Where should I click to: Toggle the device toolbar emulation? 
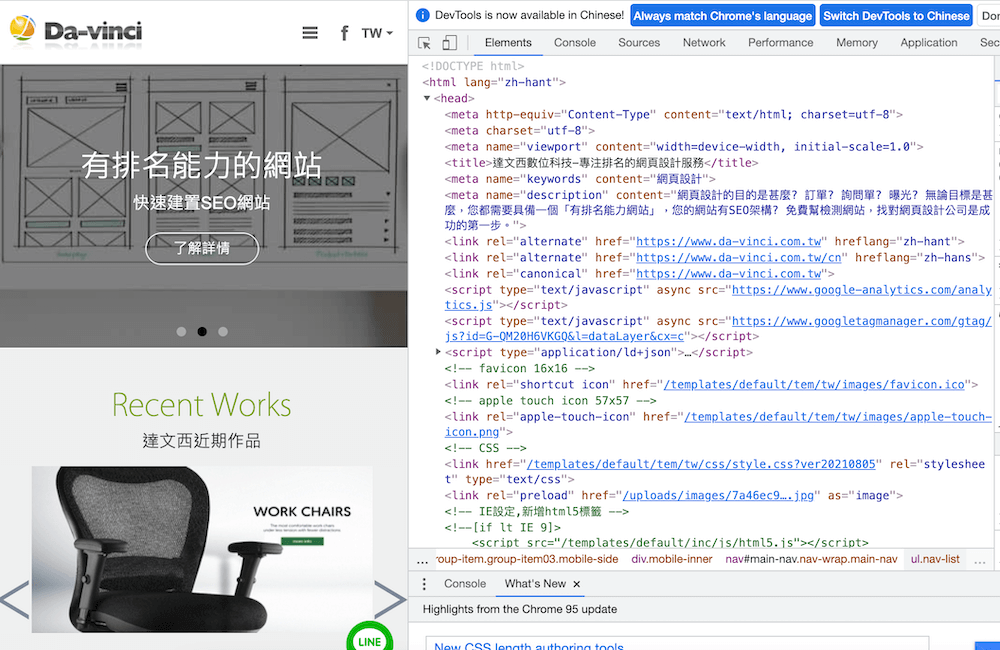[x=450, y=43]
